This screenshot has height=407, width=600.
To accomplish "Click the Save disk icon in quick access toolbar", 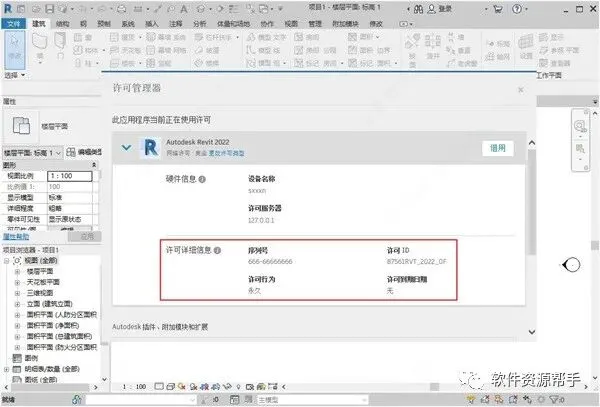I will pyautogui.click(x=49, y=9).
